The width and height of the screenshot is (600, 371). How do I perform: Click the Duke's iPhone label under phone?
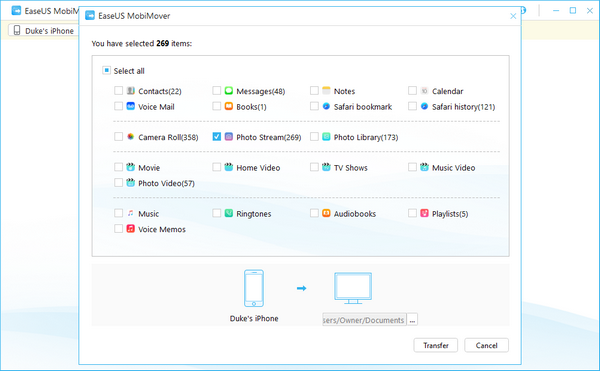[x=254, y=318]
